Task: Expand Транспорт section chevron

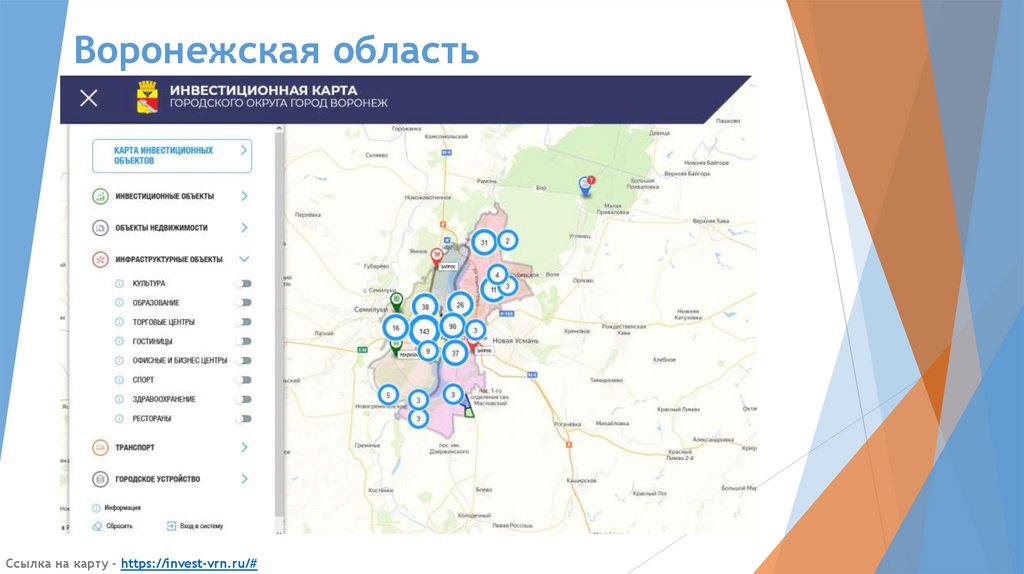Action: click(244, 447)
